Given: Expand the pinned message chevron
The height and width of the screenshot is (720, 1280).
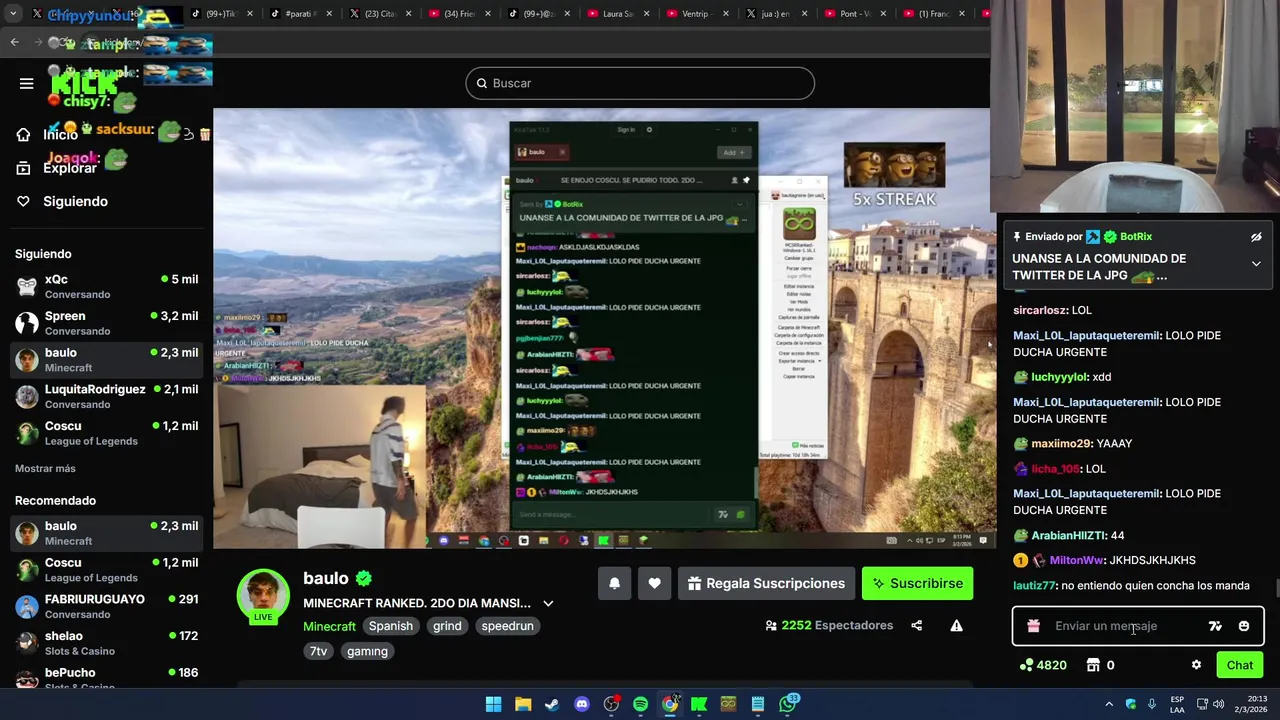Looking at the screenshot, I should (1256, 264).
